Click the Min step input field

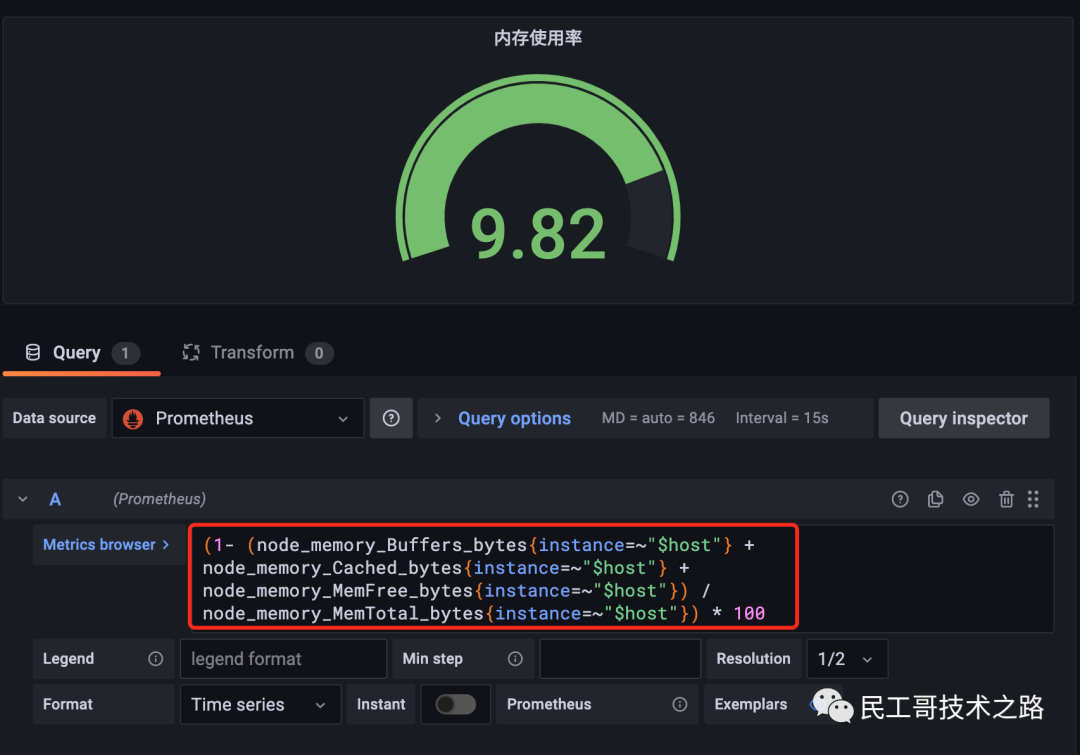point(620,659)
